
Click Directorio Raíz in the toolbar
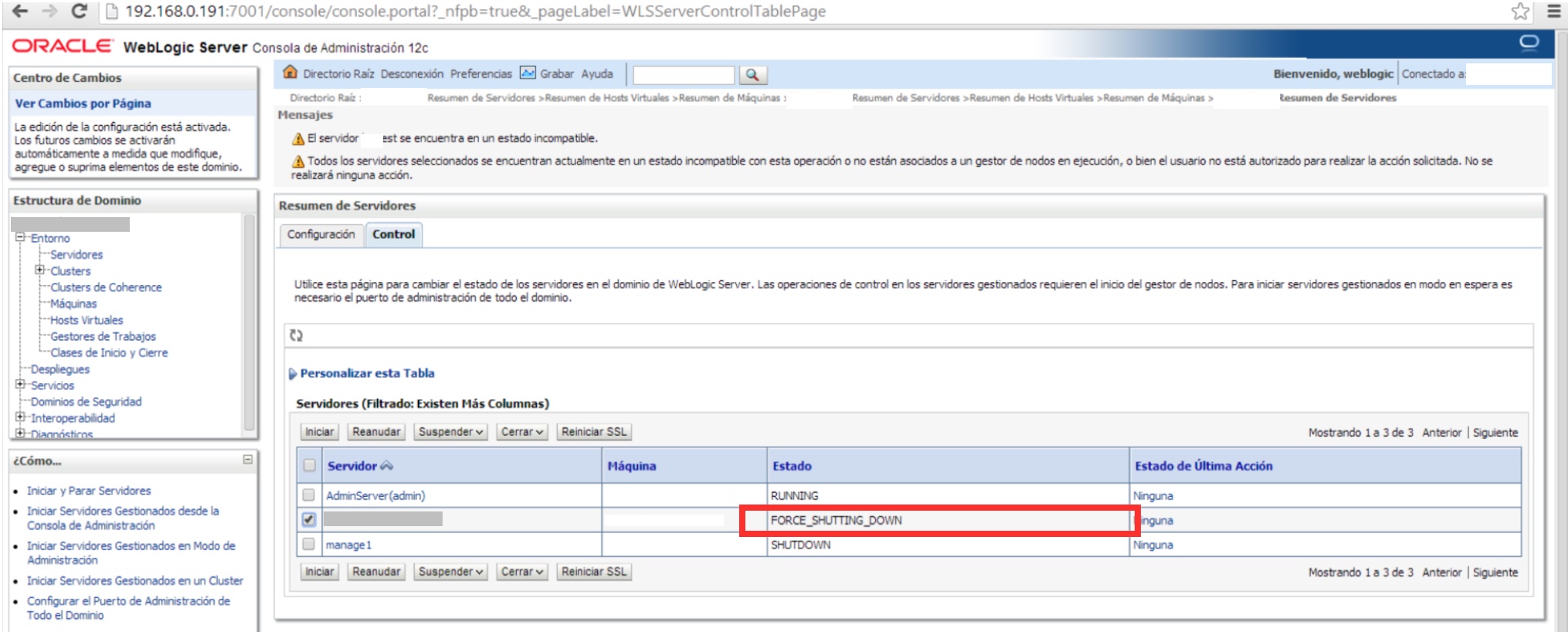[x=338, y=73]
